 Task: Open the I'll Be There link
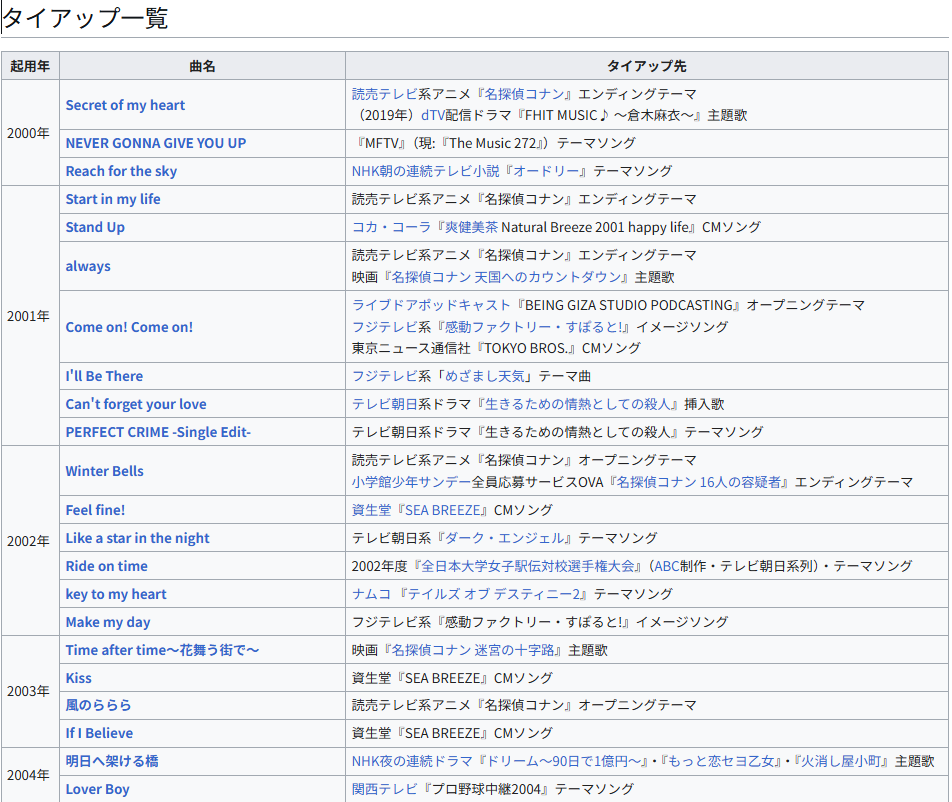(104, 376)
